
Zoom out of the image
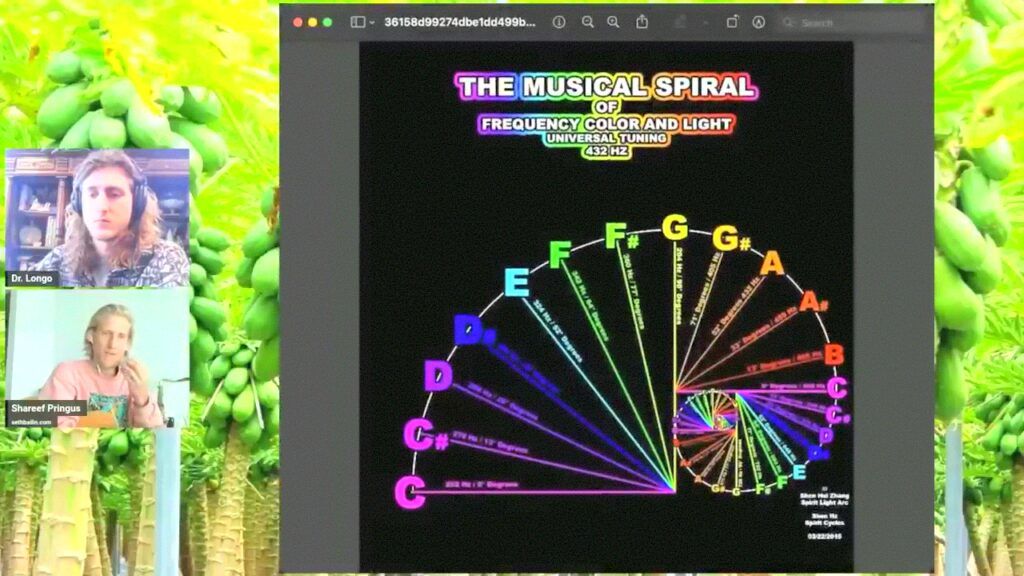587,22
